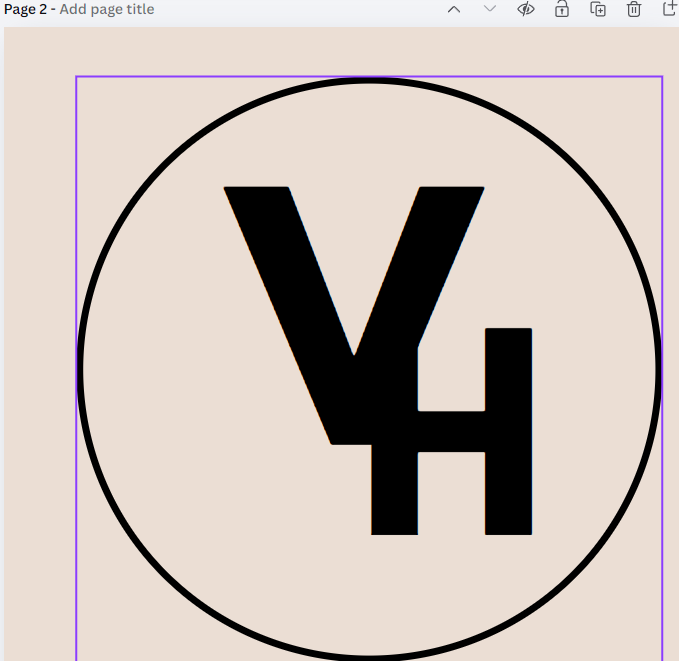The height and width of the screenshot is (661, 679).
Task: Duplicate the page
Action: tap(598, 9)
